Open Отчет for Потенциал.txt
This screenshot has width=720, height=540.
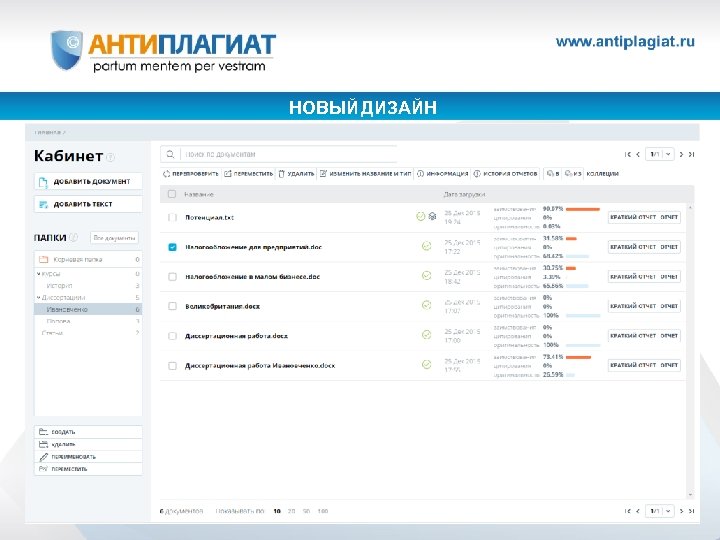tap(669, 217)
